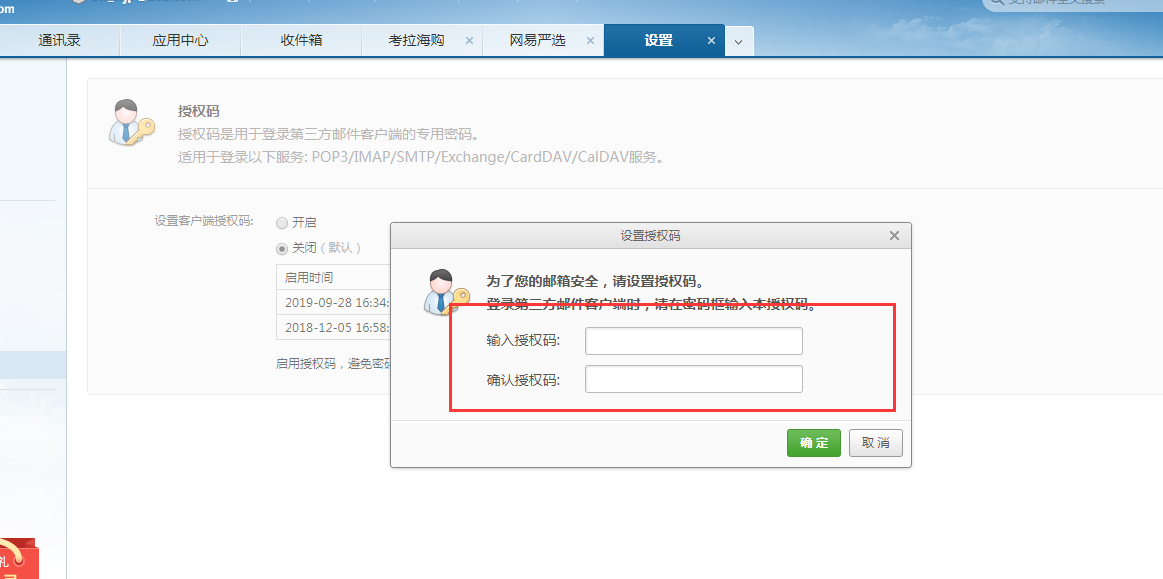Dismiss the 设置授权码 dialog with its X
1163x579 pixels.
tap(894, 236)
